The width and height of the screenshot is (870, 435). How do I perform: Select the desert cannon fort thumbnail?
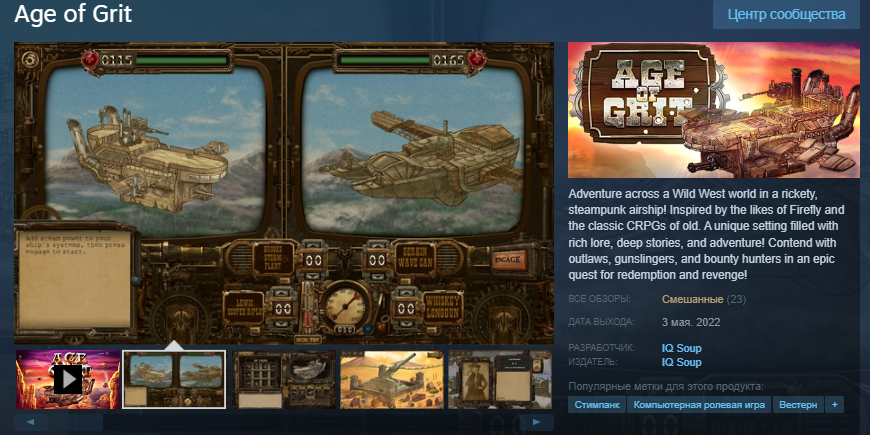392,380
